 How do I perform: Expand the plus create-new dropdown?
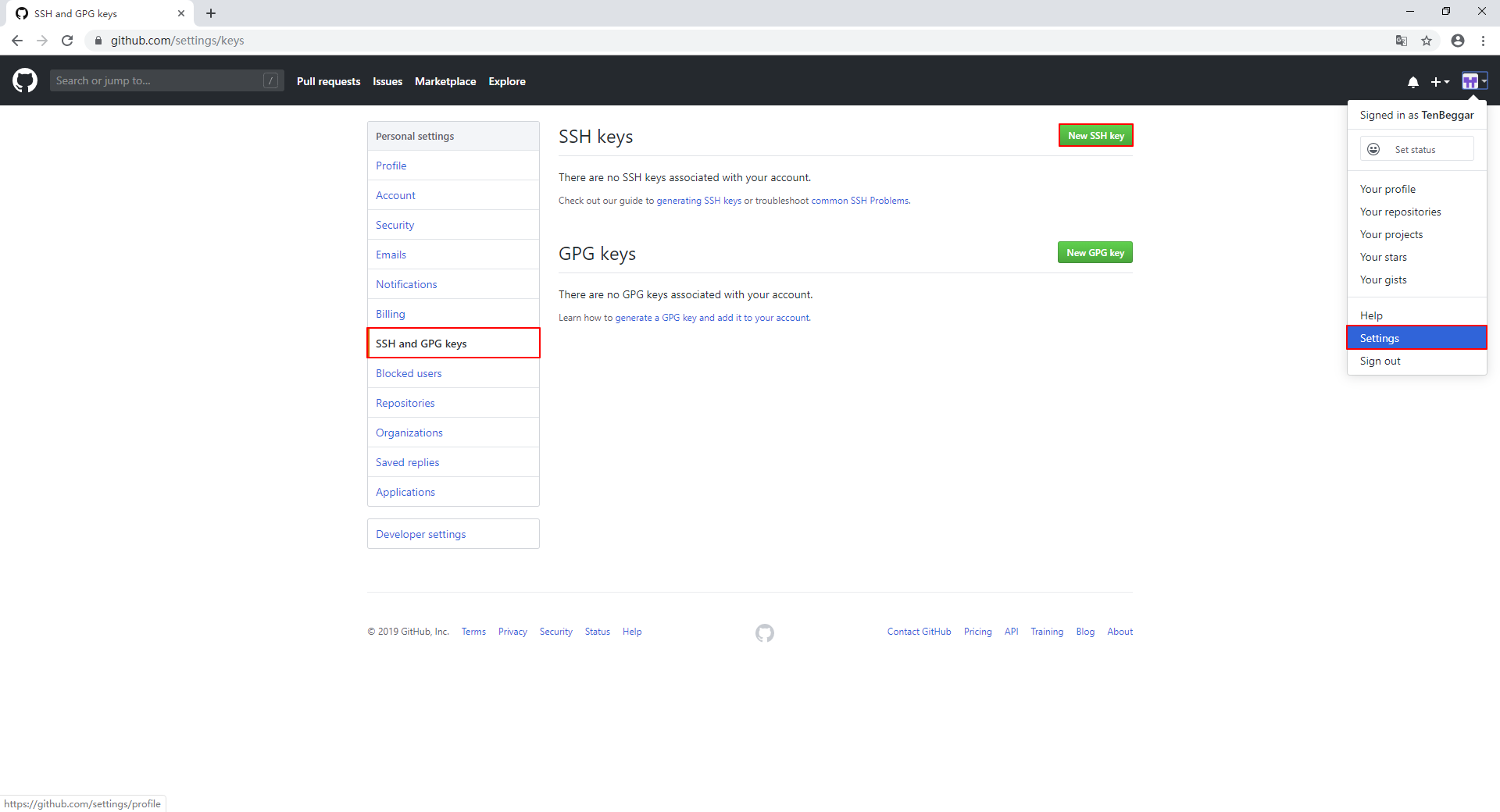click(1439, 82)
